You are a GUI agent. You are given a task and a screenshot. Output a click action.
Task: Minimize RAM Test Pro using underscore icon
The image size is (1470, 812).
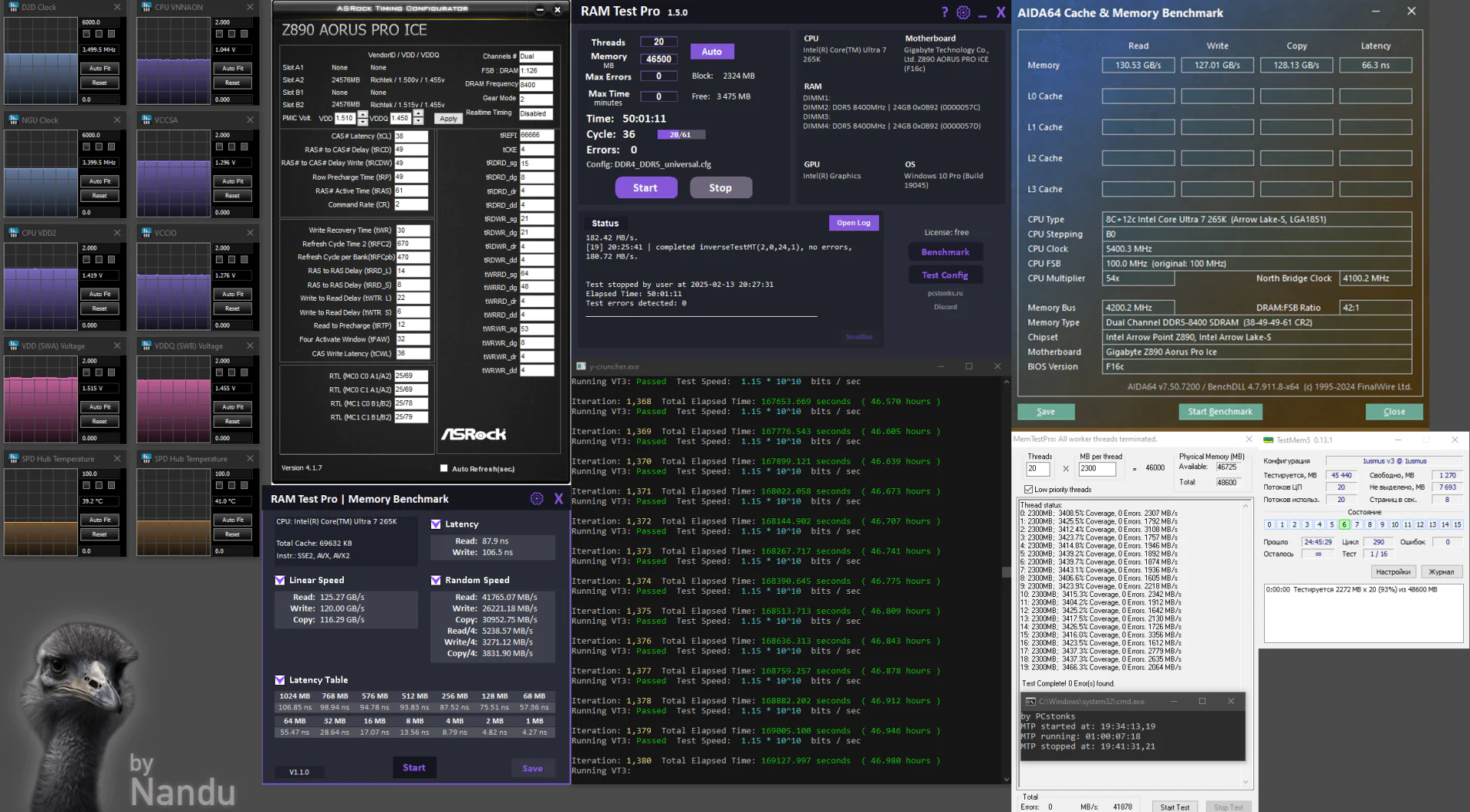[982, 15]
